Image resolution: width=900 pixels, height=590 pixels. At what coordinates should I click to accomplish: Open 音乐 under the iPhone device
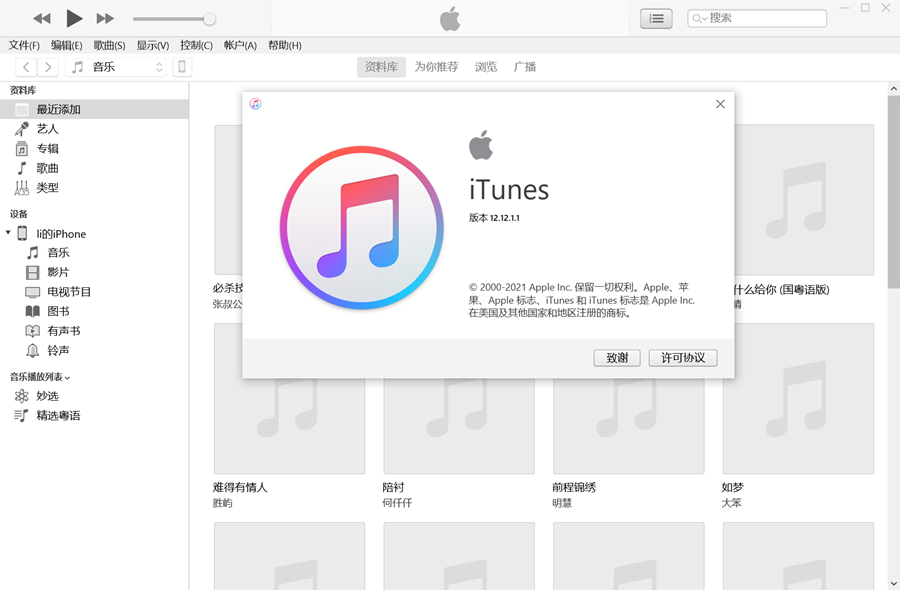click(x=58, y=253)
